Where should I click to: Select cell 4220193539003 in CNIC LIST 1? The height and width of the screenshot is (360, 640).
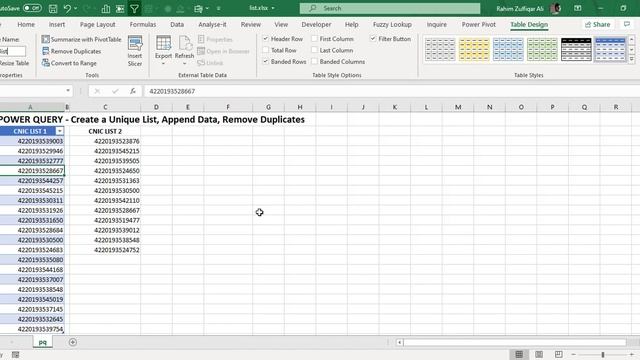pyautogui.click(x=32, y=141)
